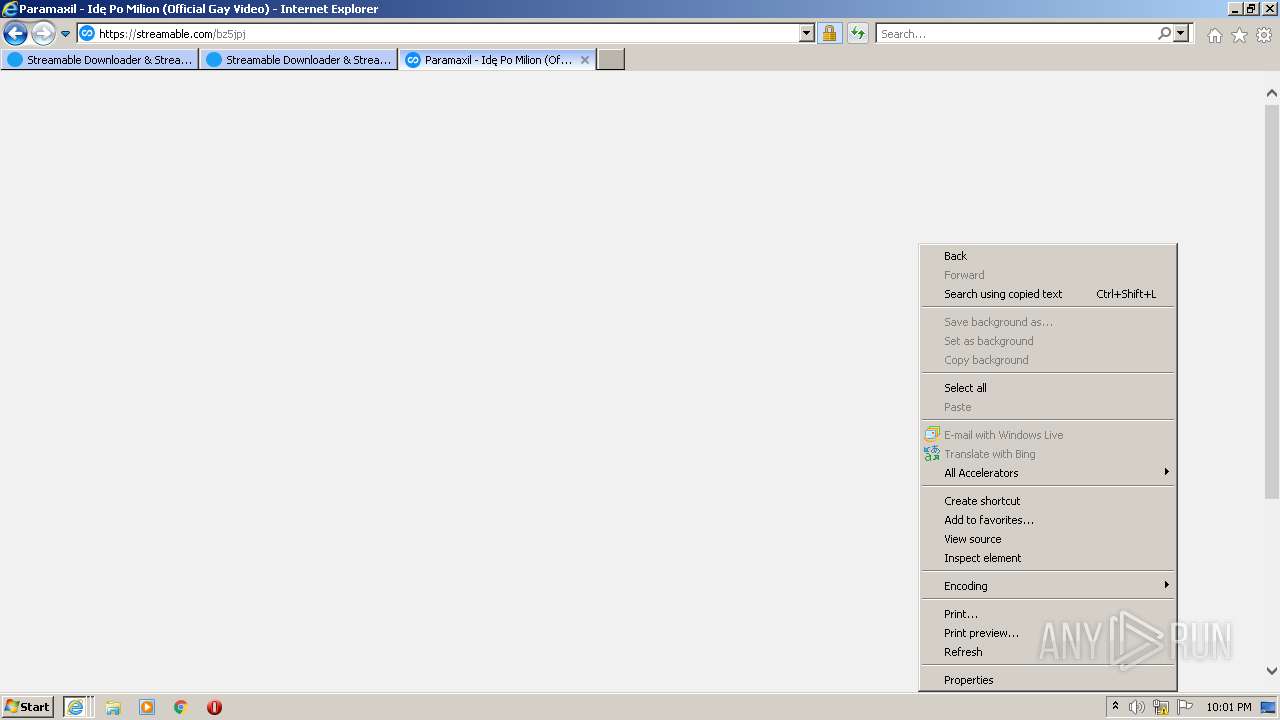Open Action Center flag icon
Image resolution: width=1280 pixels, height=720 pixels.
[x=1185, y=707]
